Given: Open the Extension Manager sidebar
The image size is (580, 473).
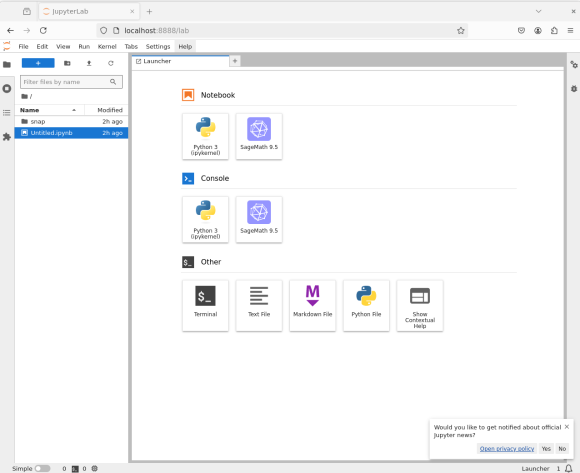Looking at the screenshot, I should (7, 137).
